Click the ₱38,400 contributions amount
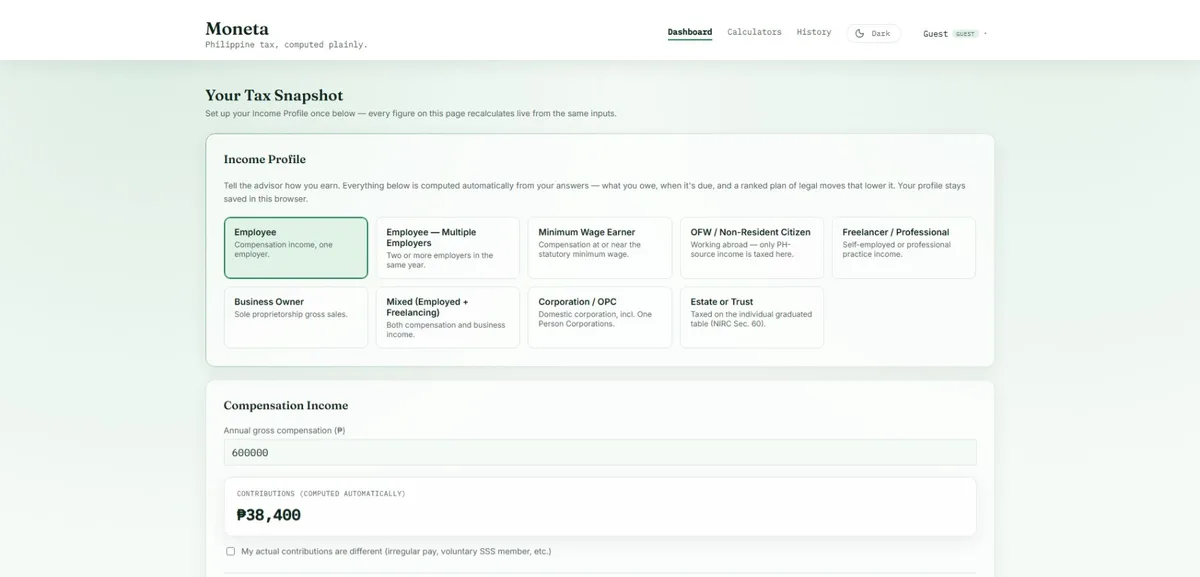Viewport: 1200px width, 577px height. (x=269, y=515)
